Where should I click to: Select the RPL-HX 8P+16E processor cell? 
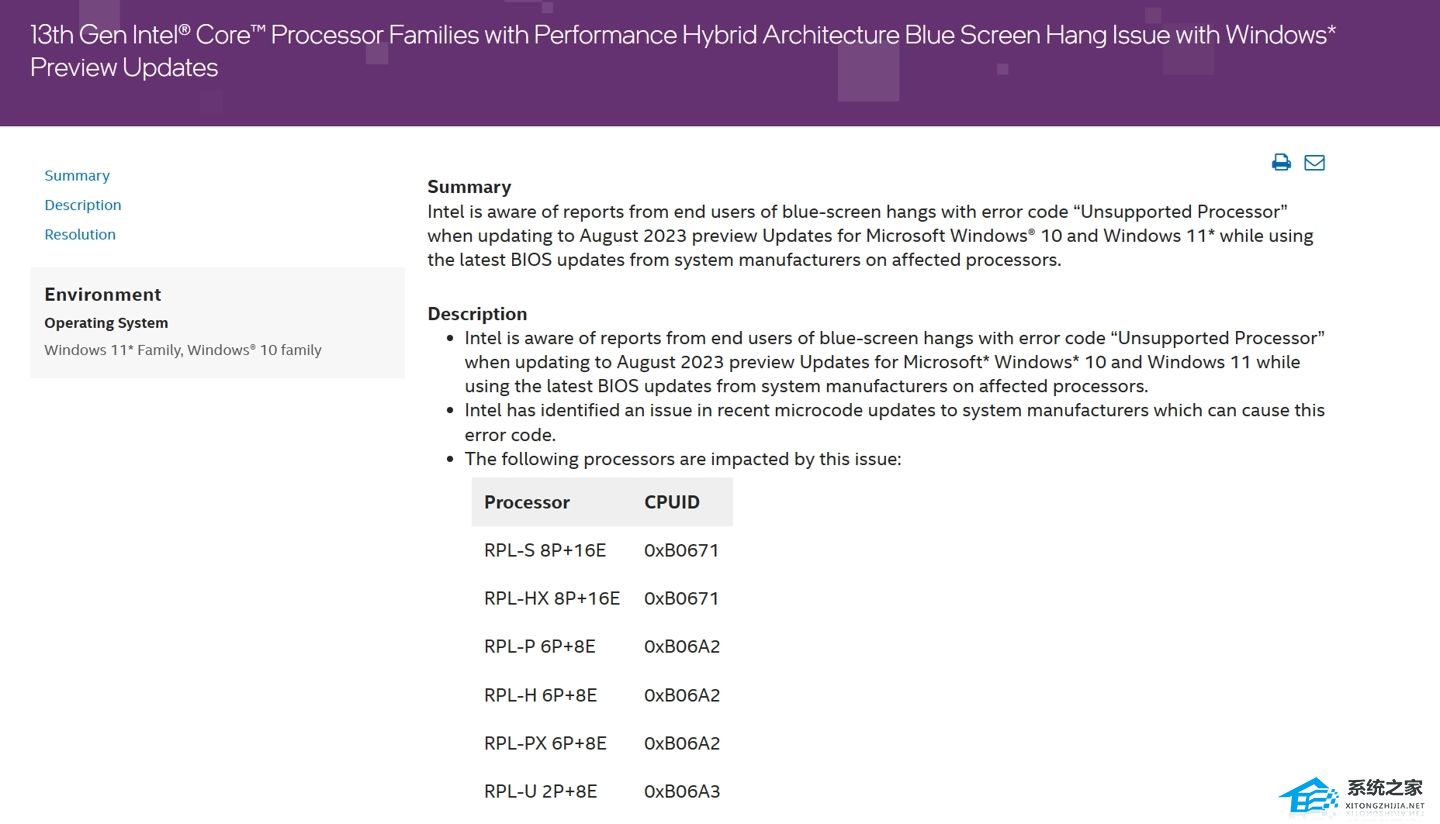(x=552, y=598)
